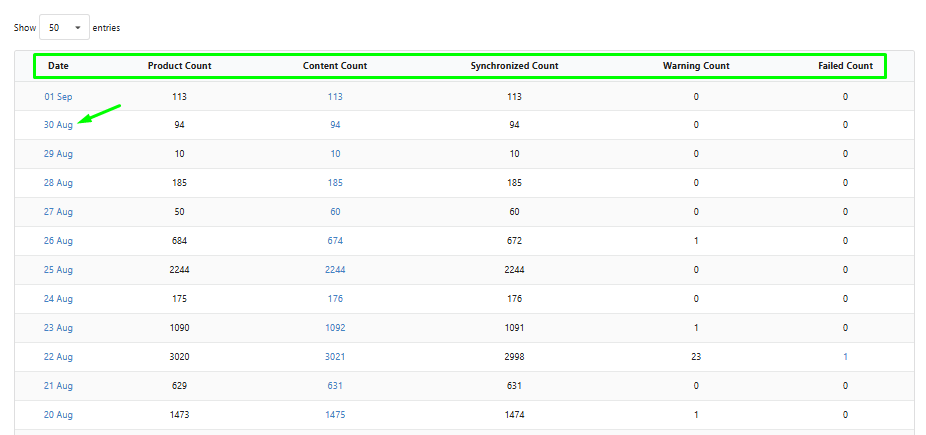Image resolution: width=926 pixels, height=435 pixels.
Task: Select Warning Count 1 in 20 Aug row
Action: [696, 415]
